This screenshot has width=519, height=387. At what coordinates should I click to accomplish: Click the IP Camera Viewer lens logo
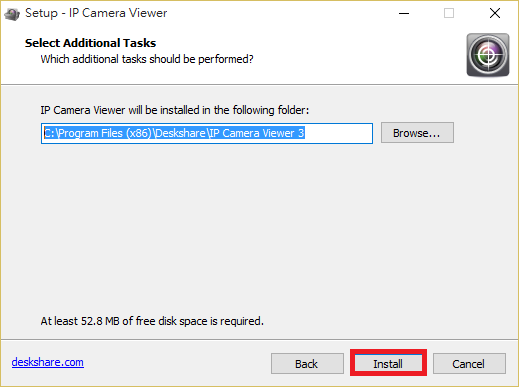coord(488,55)
